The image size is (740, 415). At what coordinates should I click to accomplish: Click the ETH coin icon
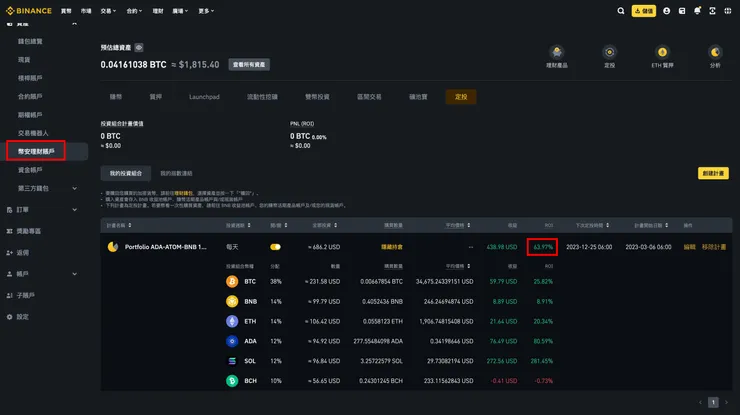point(232,321)
